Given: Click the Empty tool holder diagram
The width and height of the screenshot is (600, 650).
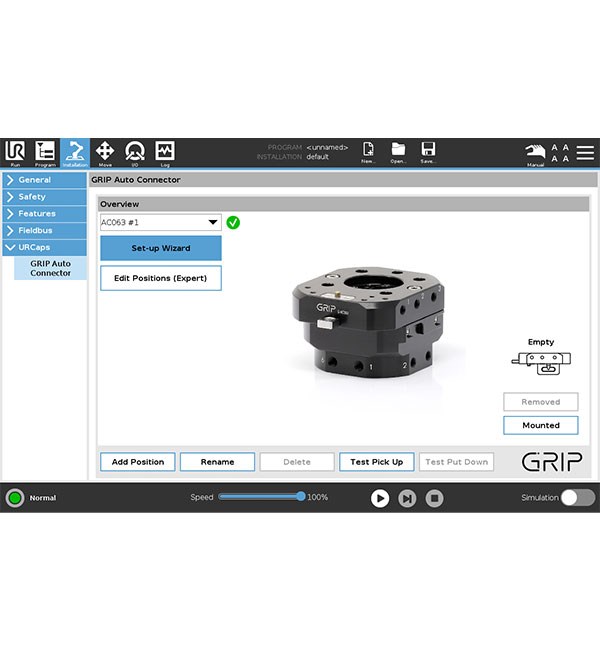Looking at the screenshot, I should [541, 364].
